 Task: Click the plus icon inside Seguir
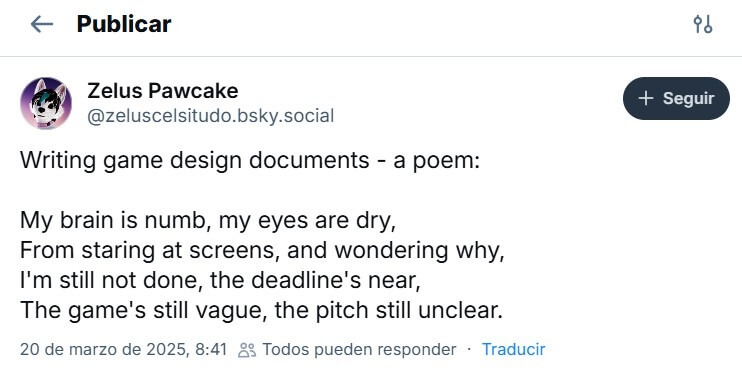[645, 98]
